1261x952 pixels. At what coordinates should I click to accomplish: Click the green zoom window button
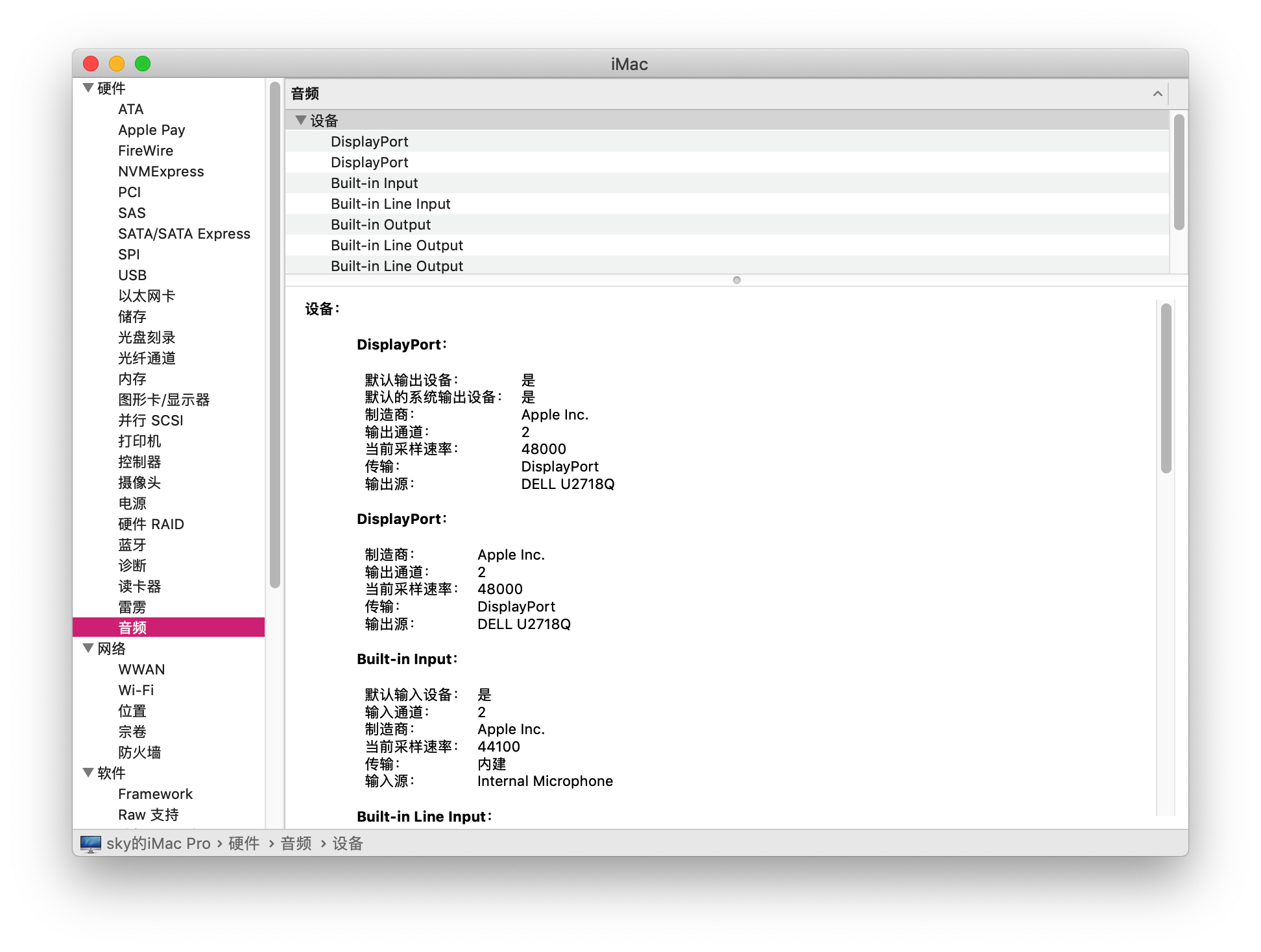143,64
